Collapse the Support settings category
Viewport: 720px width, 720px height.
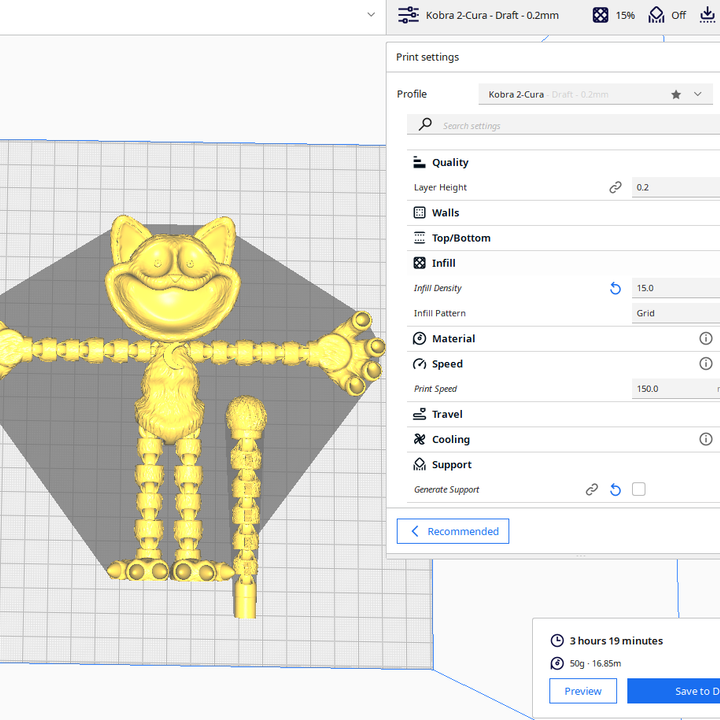(563, 464)
